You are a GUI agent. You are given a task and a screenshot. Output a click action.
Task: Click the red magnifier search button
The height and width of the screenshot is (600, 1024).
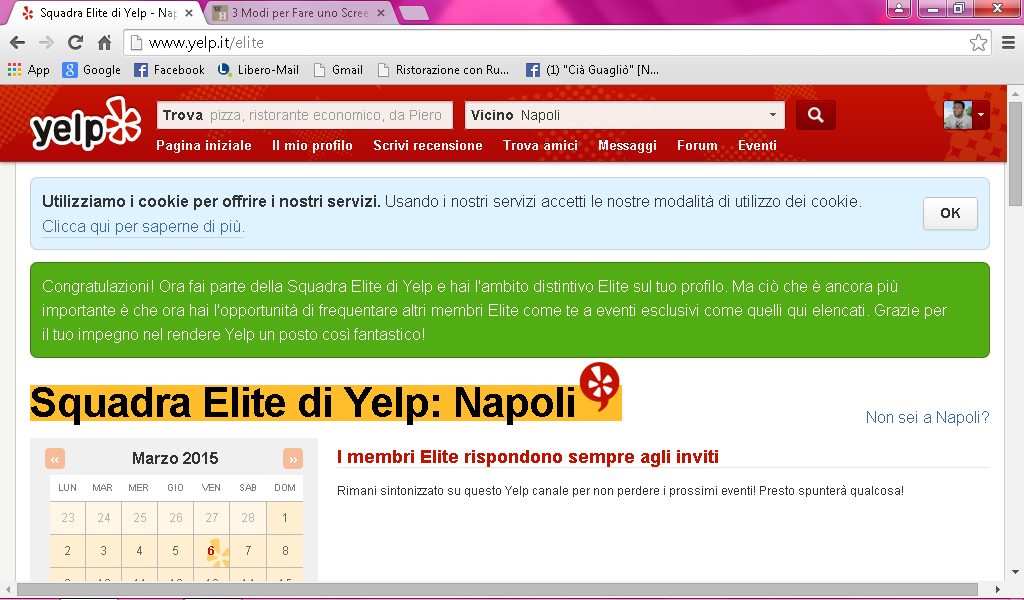[816, 116]
